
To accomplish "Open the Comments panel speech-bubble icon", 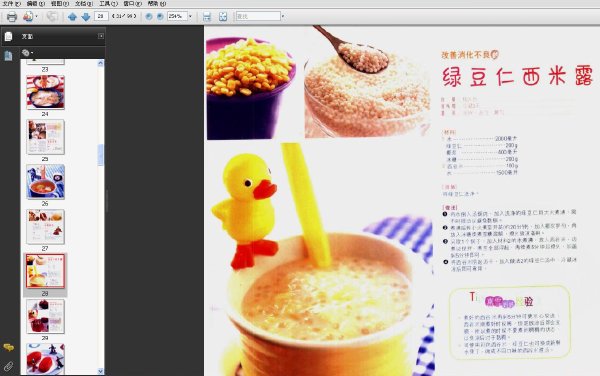I will point(8,347).
